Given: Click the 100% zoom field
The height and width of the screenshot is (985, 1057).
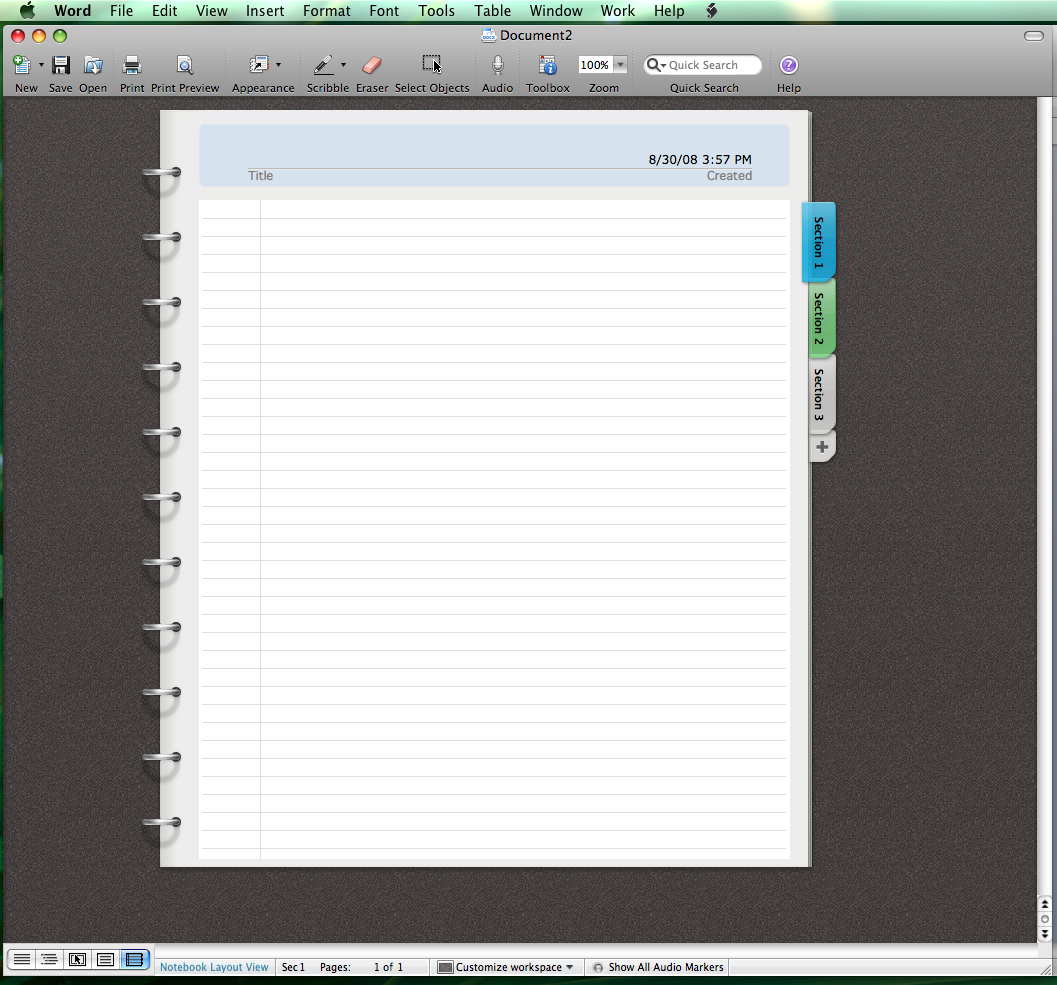Looking at the screenshot, I should pyautogui.click(x=595, y=65).
